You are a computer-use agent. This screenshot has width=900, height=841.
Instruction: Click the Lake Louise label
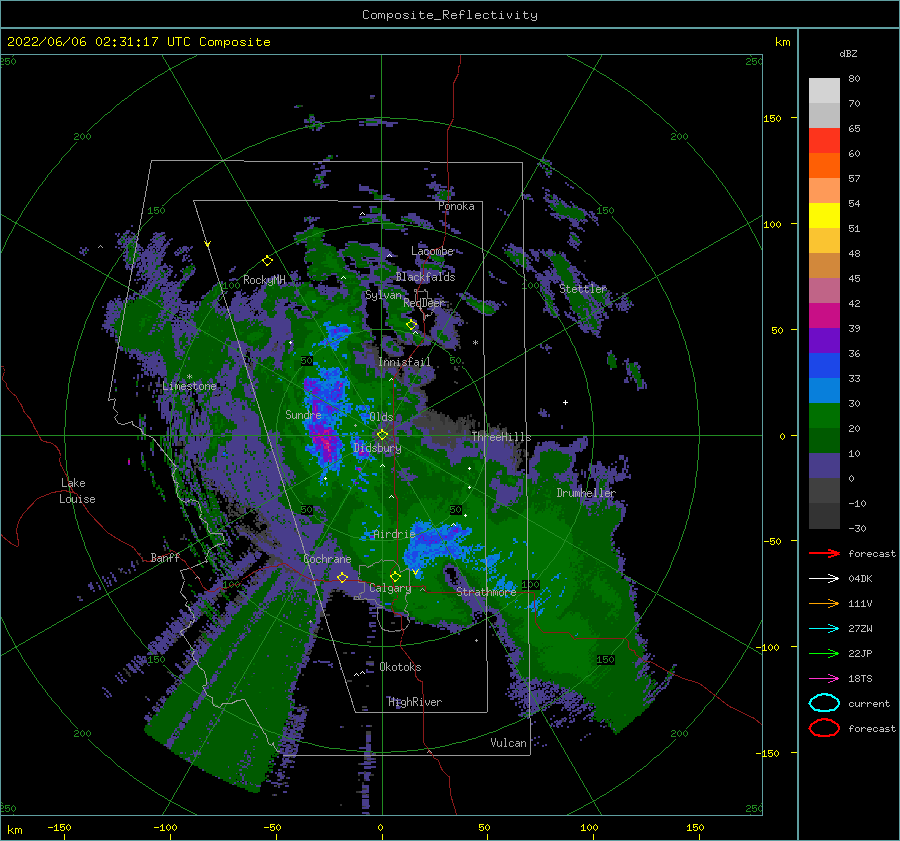(77, 491)
